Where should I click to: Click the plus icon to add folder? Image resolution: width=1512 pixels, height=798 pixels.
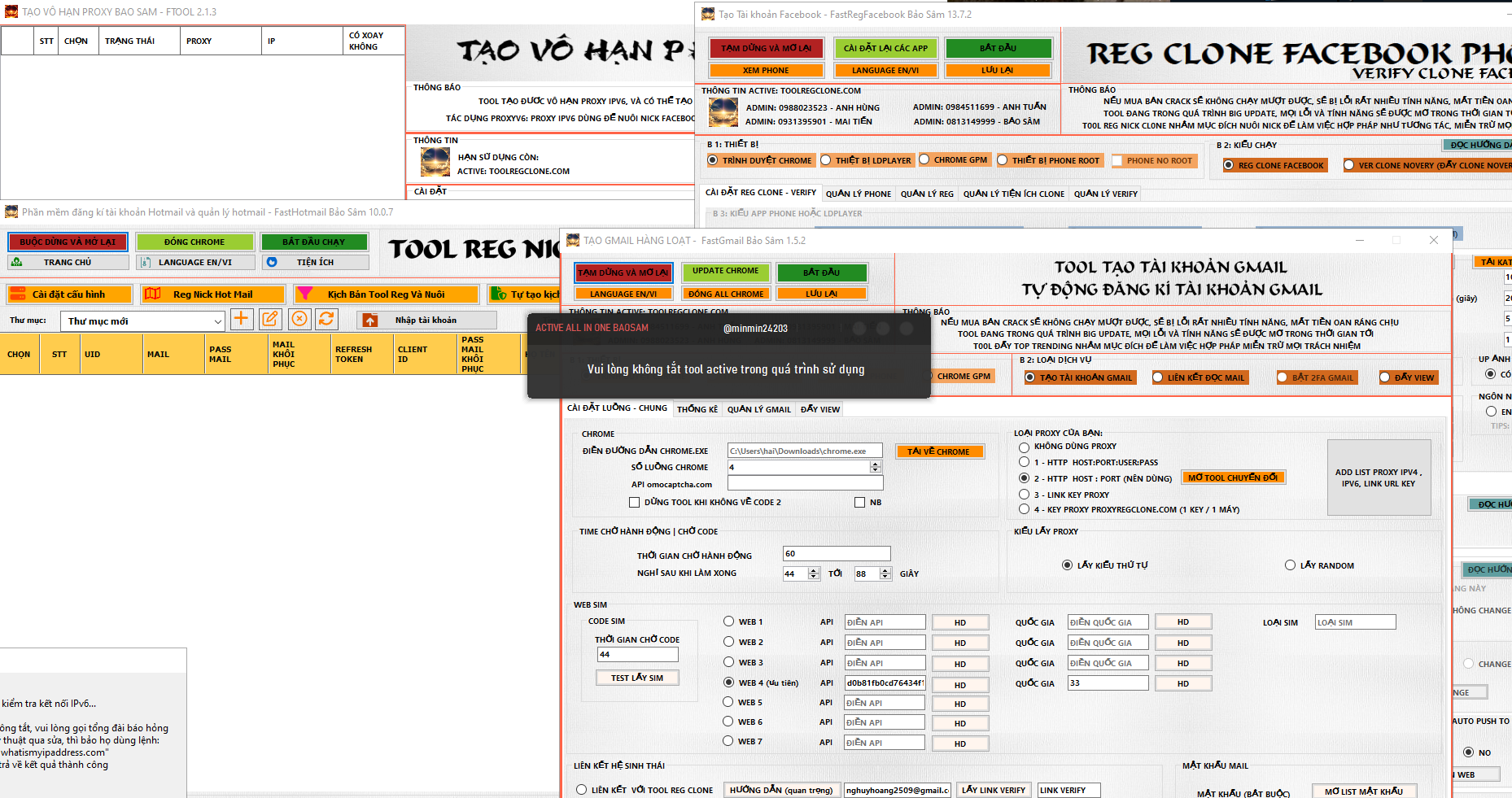point(242,319)
